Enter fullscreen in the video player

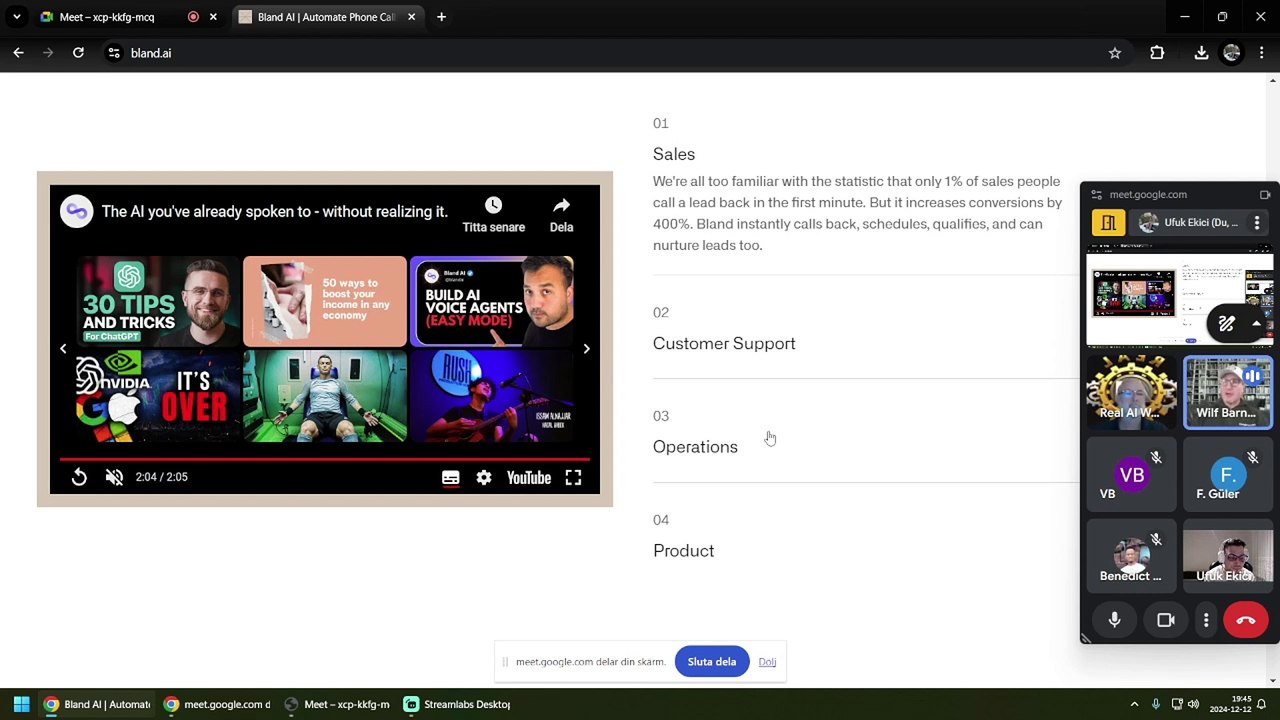pyautogui.click(x=573, y=478)
